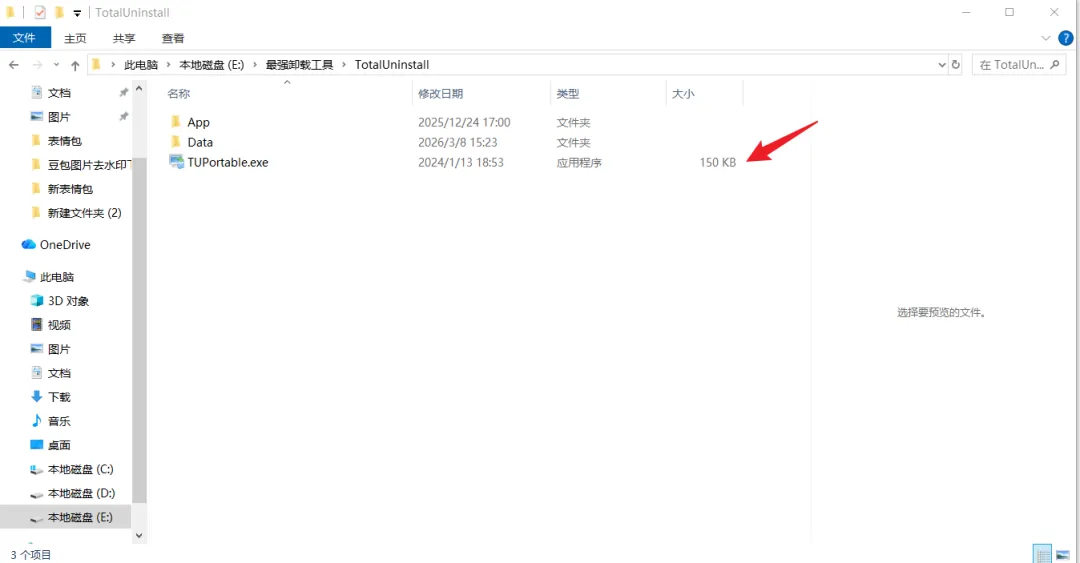Open the blue Help question mark

1066,38
